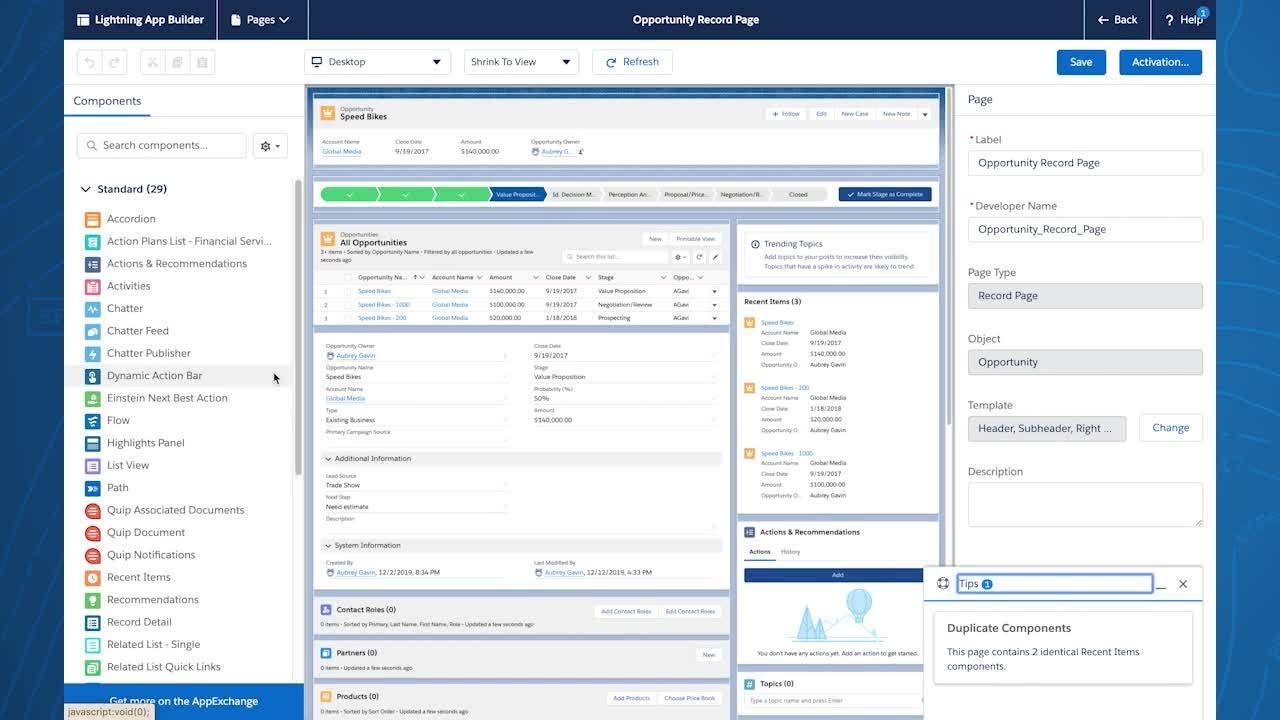Click the Cut scissors icon

153,62
